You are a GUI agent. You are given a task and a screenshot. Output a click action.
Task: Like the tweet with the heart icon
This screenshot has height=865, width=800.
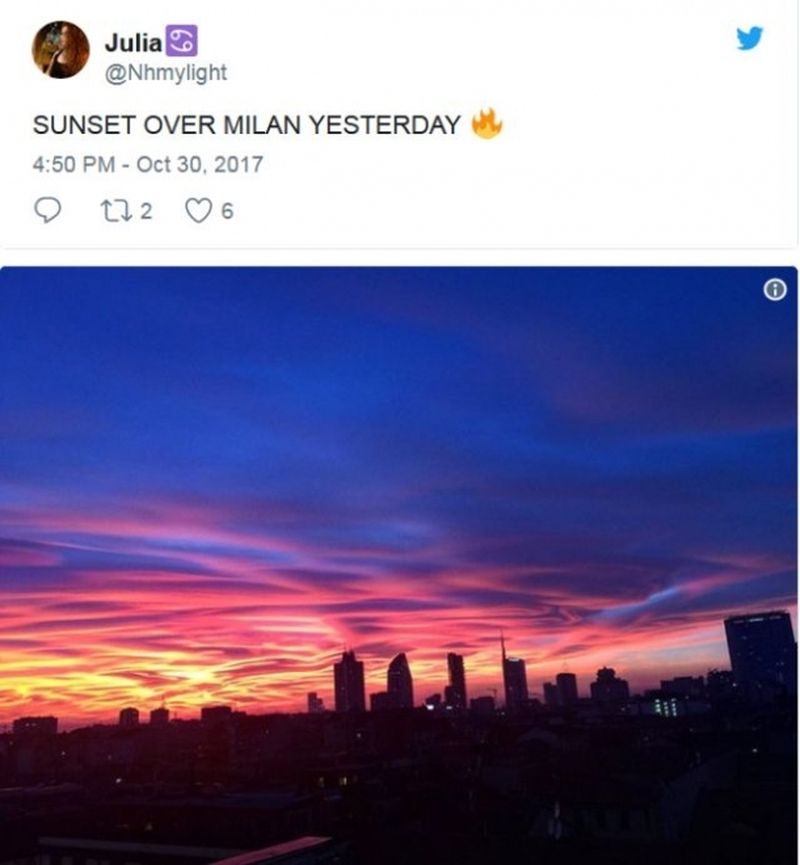tap(199, 211)
